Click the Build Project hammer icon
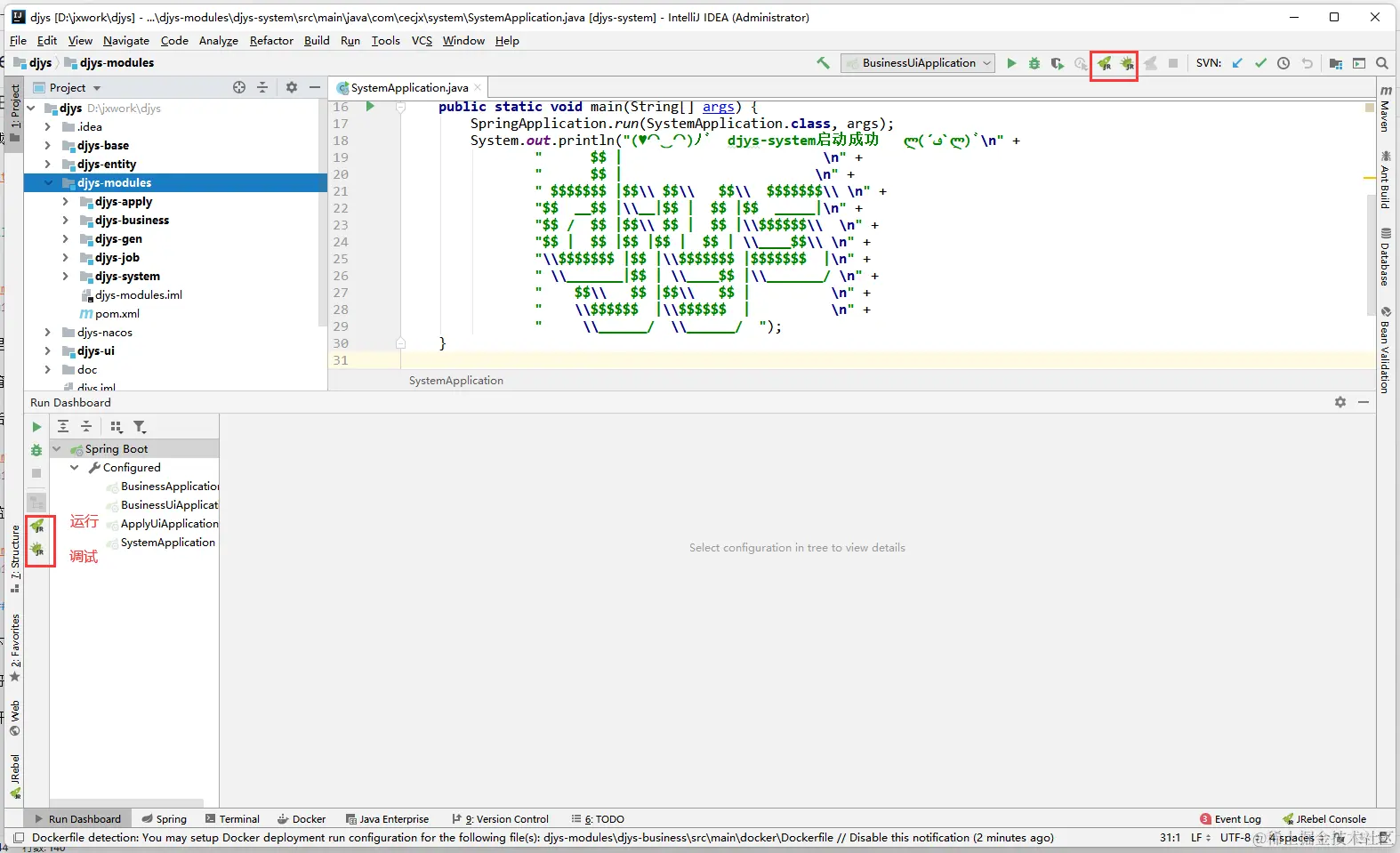 823,63
